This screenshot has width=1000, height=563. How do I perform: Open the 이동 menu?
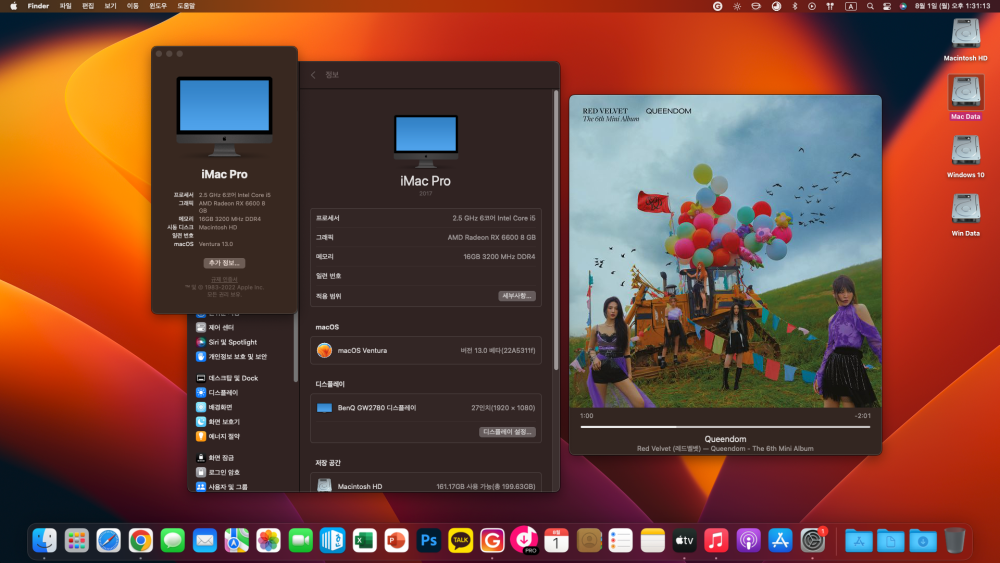click(x=133, y=6)
